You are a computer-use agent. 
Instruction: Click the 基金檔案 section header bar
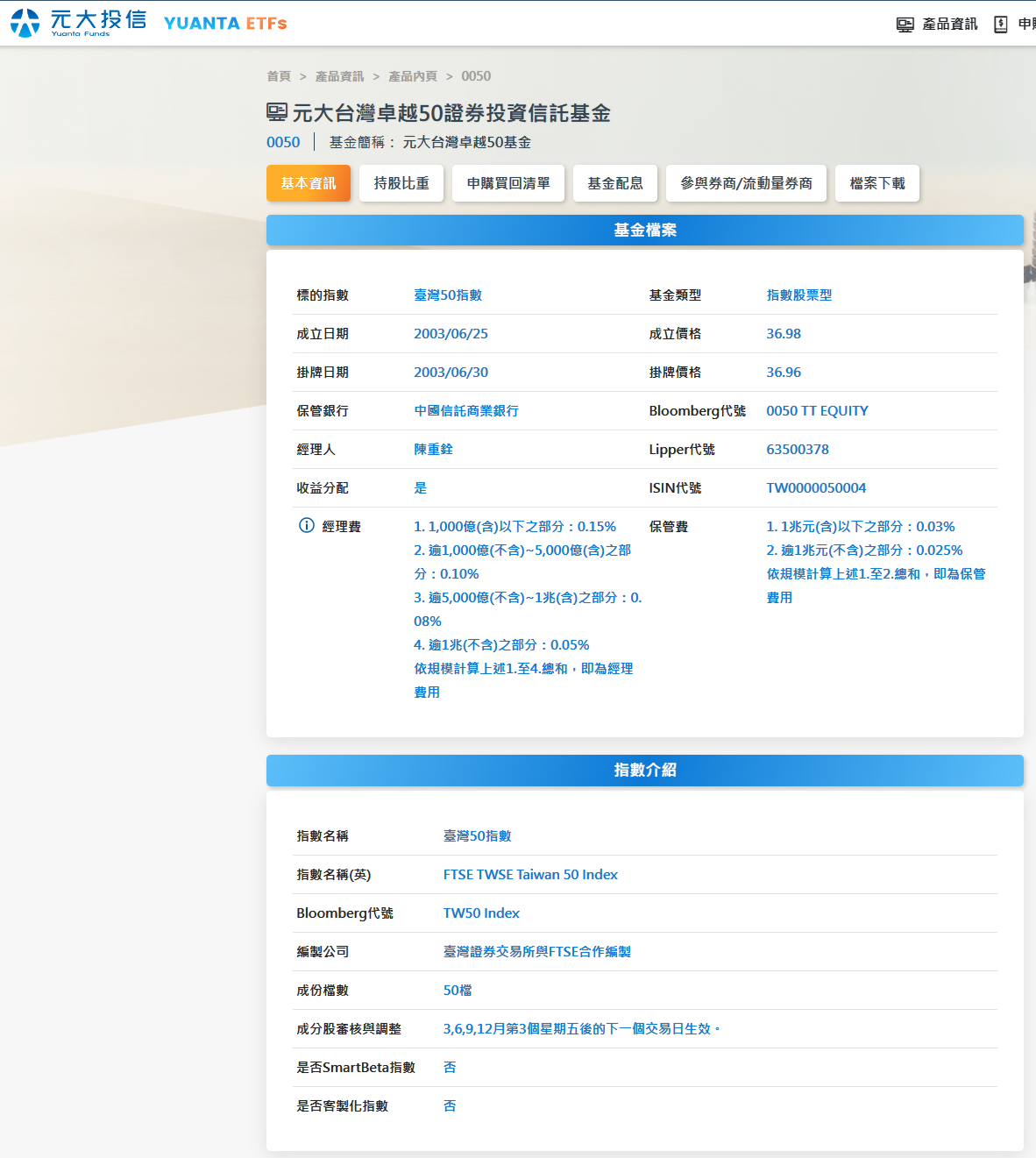(x=644, y=231)
